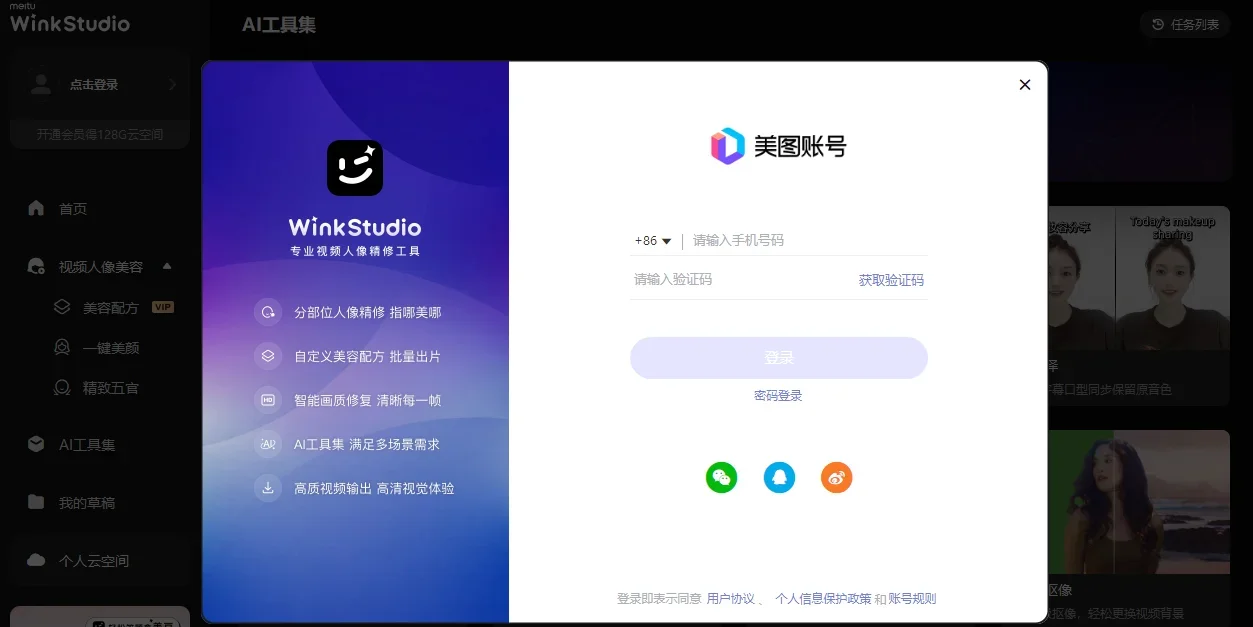Click 点击登录 in the sidebar
This screenshot has width=1253, height=627.
94,85
